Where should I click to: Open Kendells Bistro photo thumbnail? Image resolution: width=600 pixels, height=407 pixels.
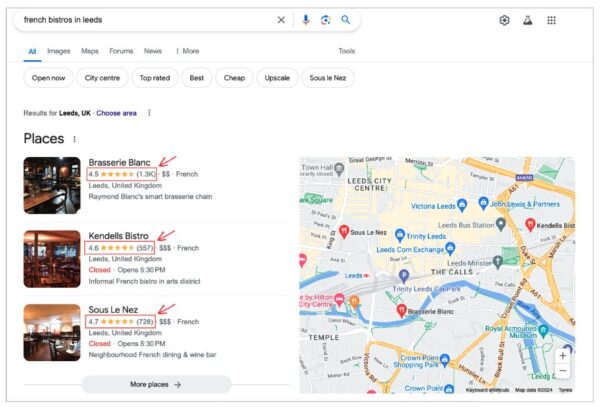(52, 259)
